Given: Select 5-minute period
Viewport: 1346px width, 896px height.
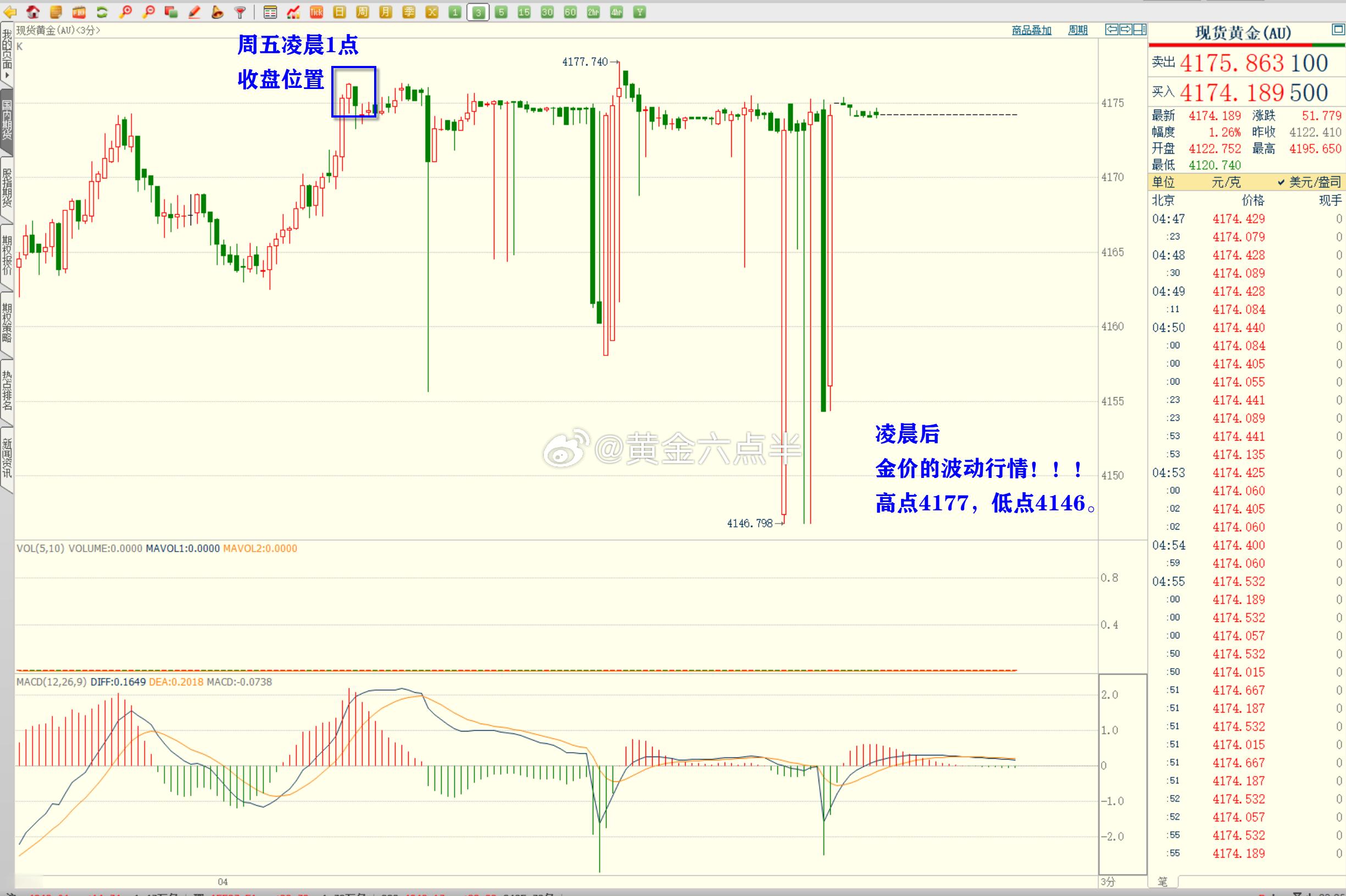Looking at the screenshot, I should tap(501, 12).
